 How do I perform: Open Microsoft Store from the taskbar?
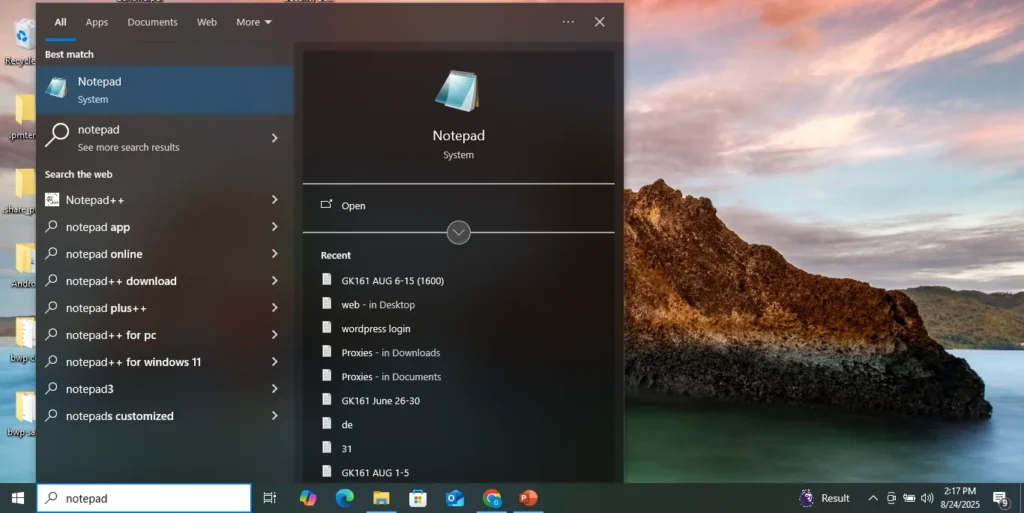tap(418, 498)
